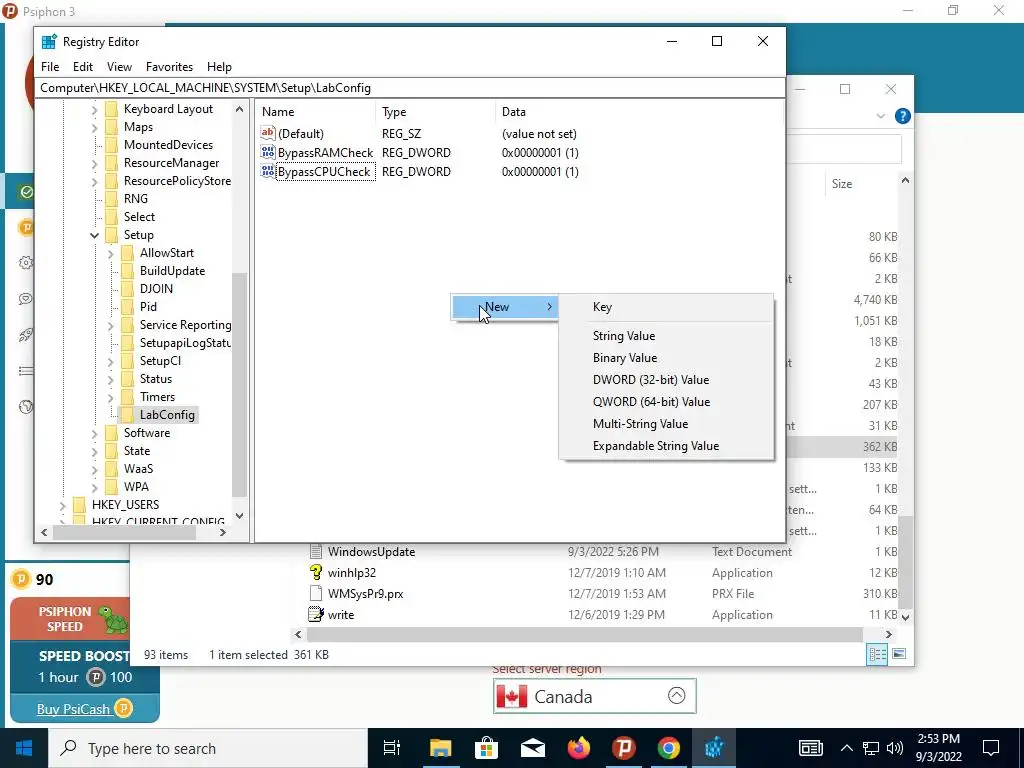
Task: Select winhlp32 application in File Explorer
Action: 352,573
